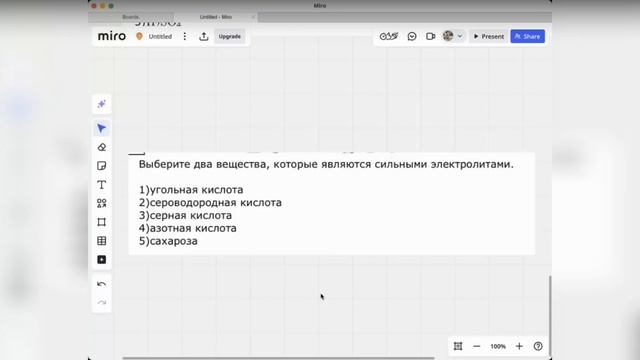Image resolution: width=640 pixels, height=360 pixels.
Task: Open the help question mark
Action: pos(538,346)
